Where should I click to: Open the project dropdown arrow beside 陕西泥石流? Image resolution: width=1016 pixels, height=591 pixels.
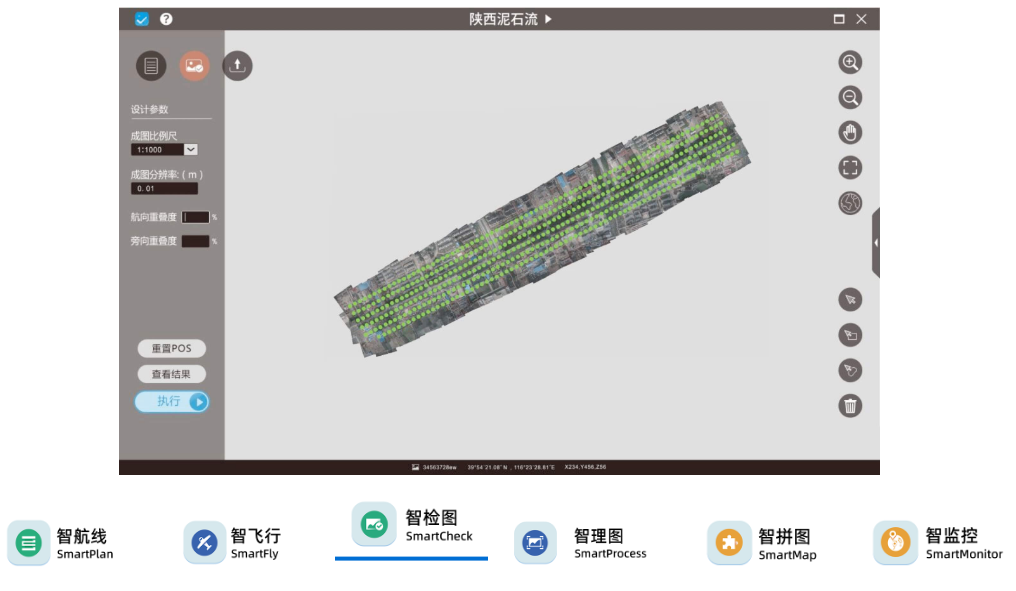pos(549,19)
